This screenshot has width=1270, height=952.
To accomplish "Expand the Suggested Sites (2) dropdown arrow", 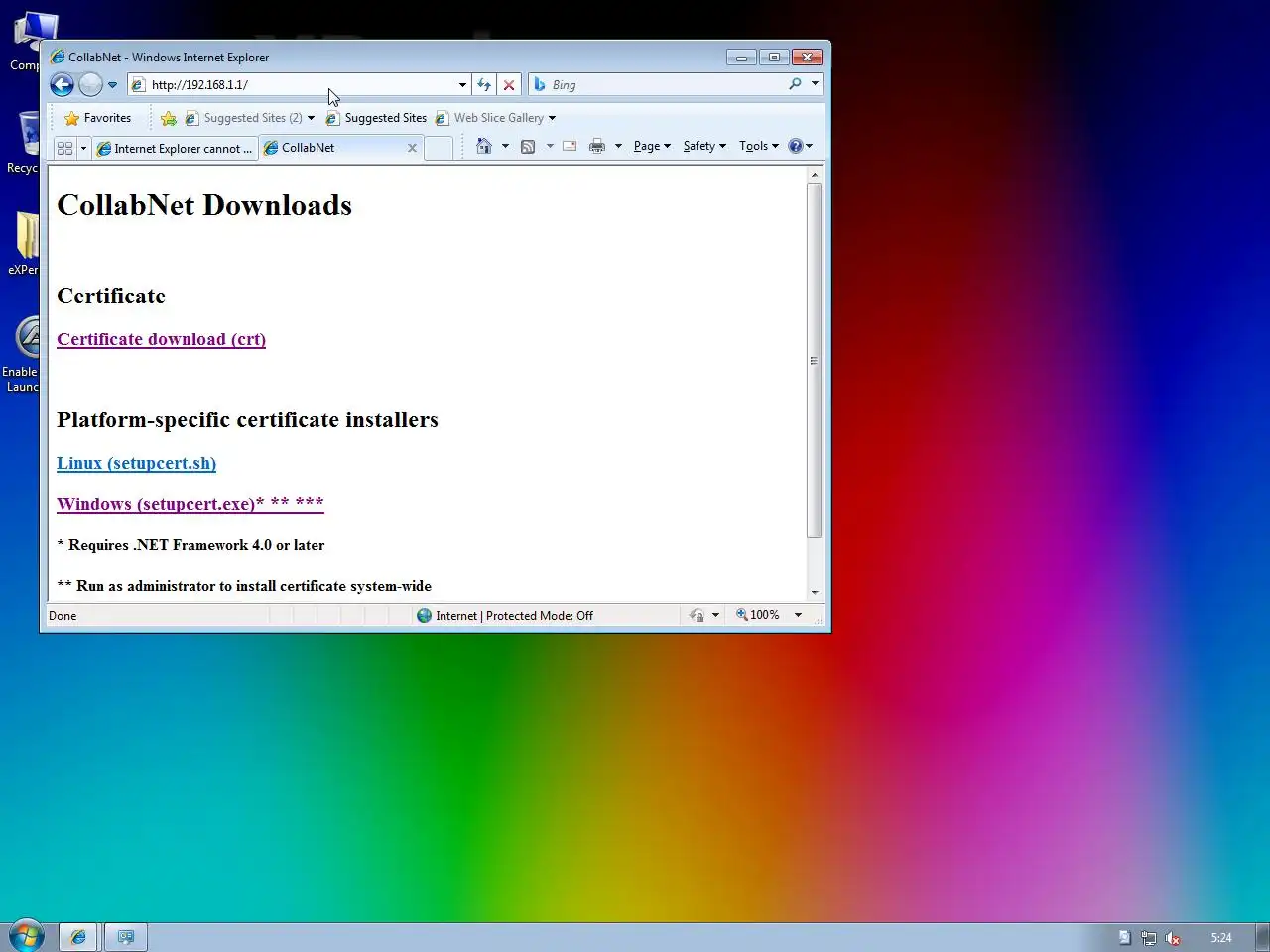I will click(x=311, y=118).
